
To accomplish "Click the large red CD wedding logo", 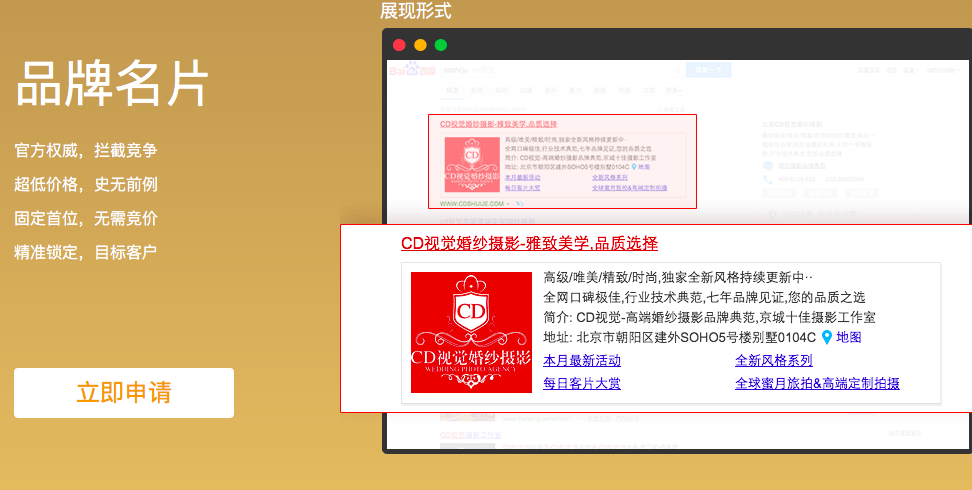I will pyautogui.click(x=470, y=333).
